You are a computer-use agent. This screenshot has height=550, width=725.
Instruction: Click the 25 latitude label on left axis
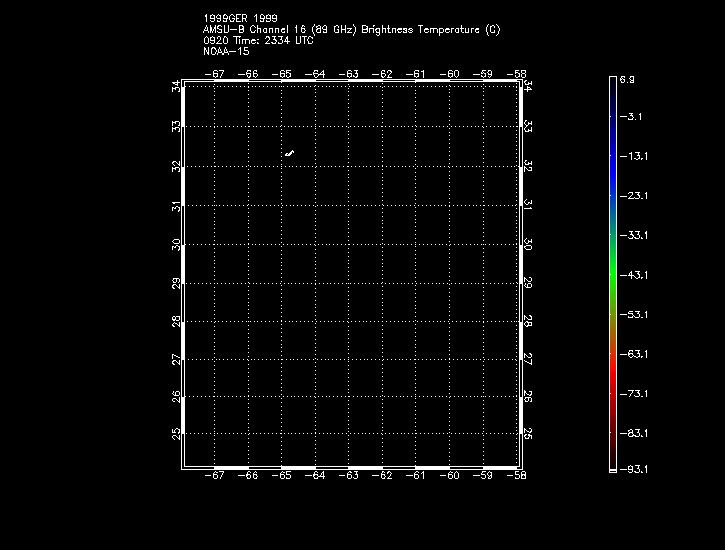[x=176, y=433]
